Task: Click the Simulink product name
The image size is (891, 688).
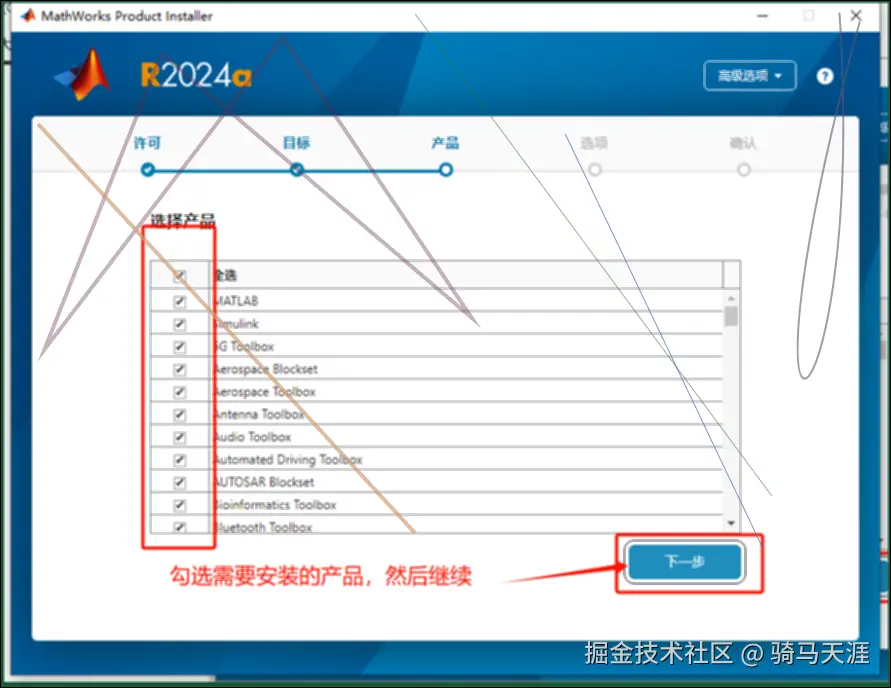Action: tap(236, 324)
